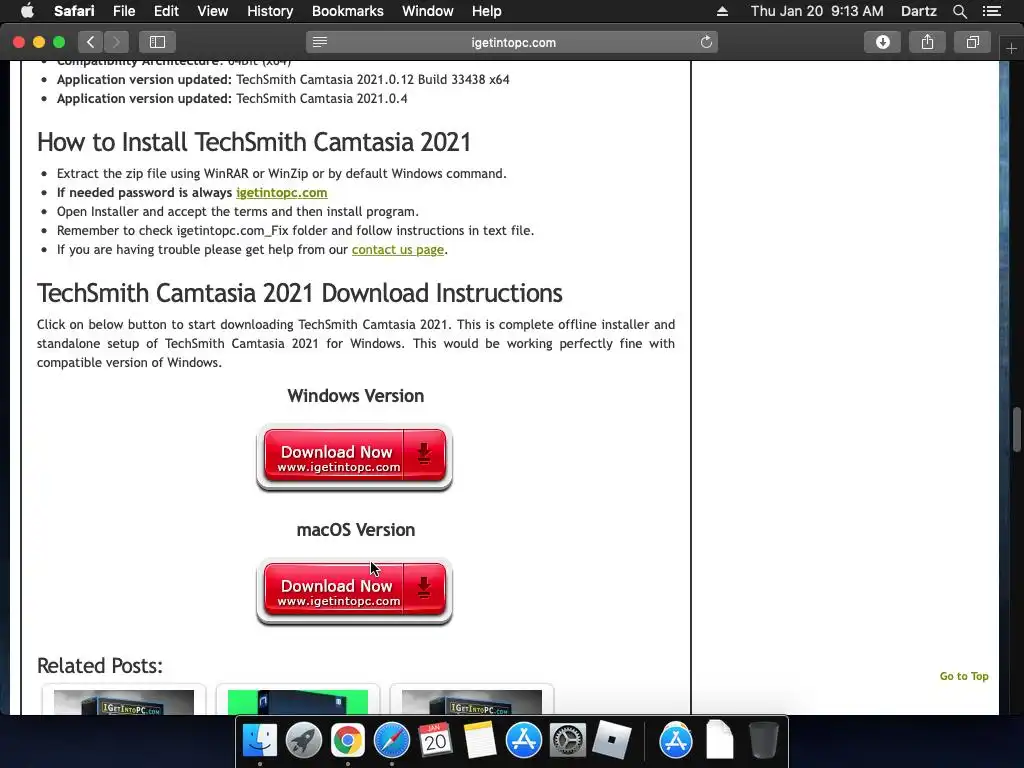Click the igetintopc.com address field
Viewport: 1024px width, 768px height.
coord(513,42)
